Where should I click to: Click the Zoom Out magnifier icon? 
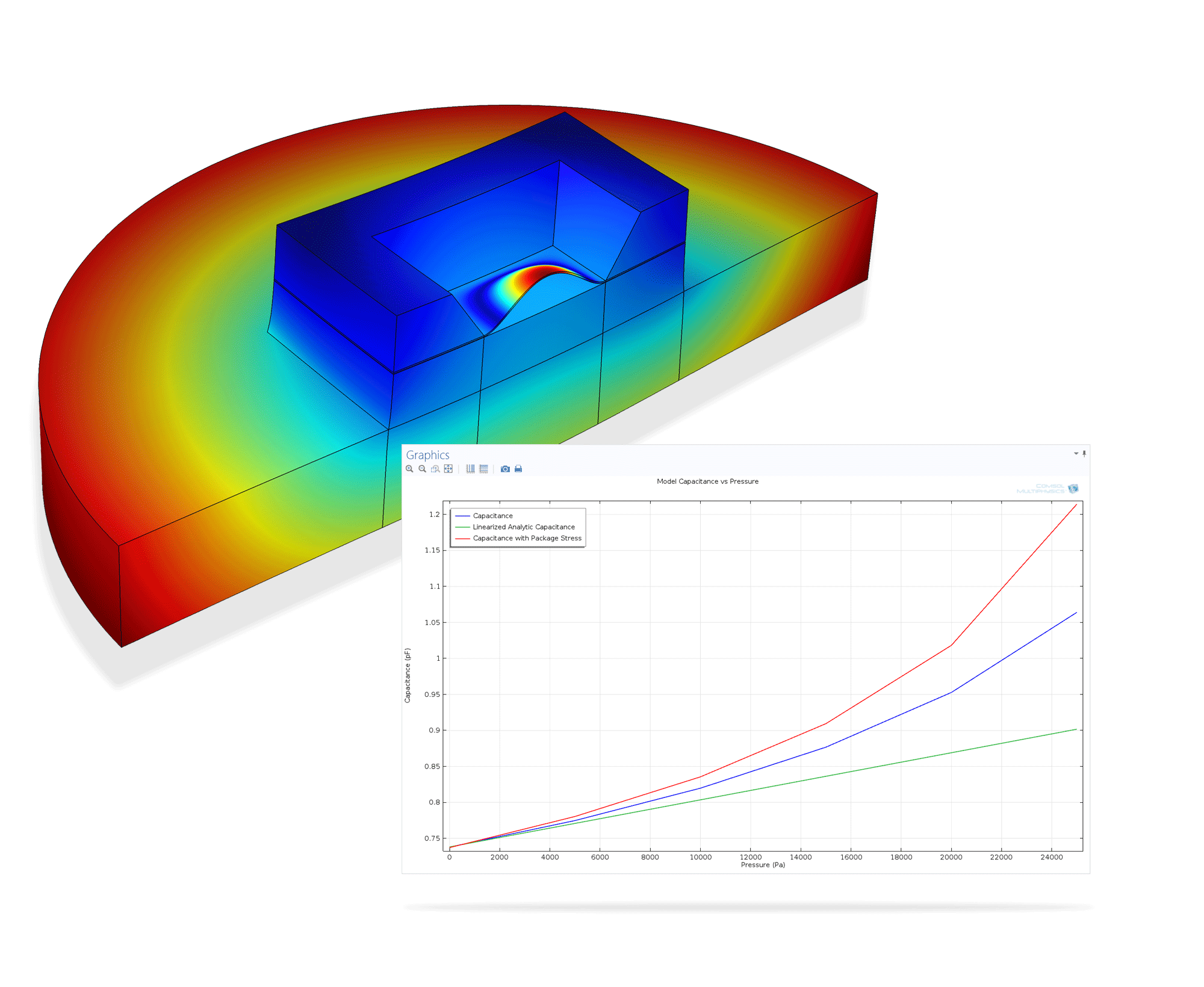coord(422,469)
